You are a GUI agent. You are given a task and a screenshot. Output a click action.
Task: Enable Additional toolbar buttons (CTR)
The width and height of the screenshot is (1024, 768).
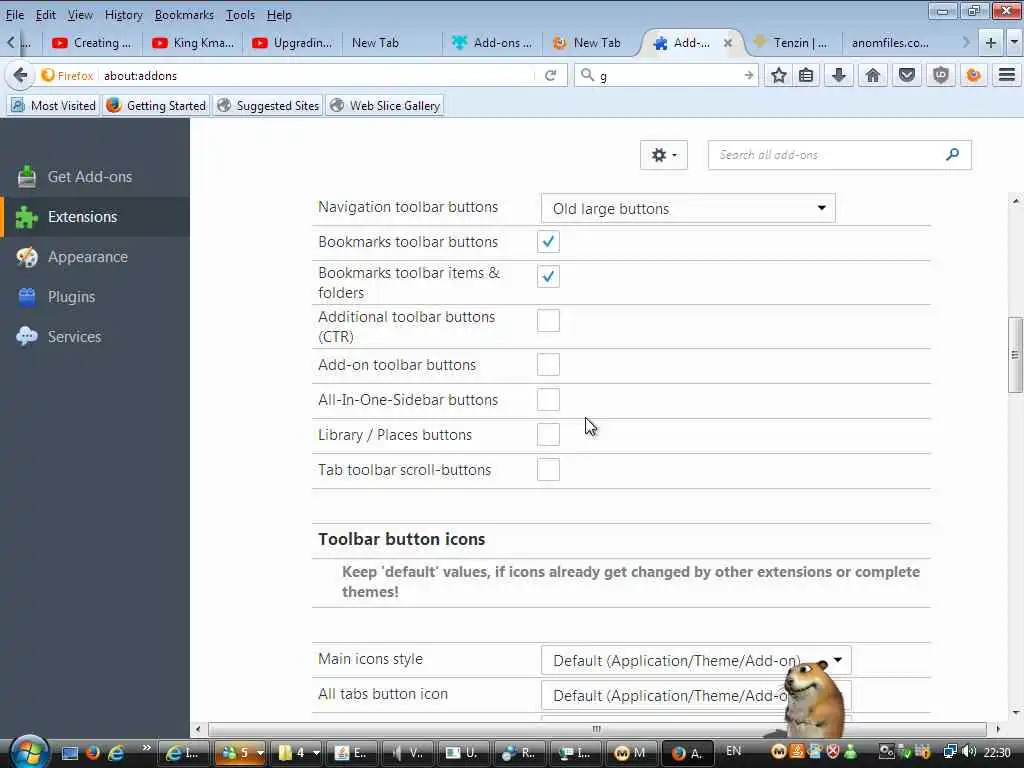(x=548, y=321)
